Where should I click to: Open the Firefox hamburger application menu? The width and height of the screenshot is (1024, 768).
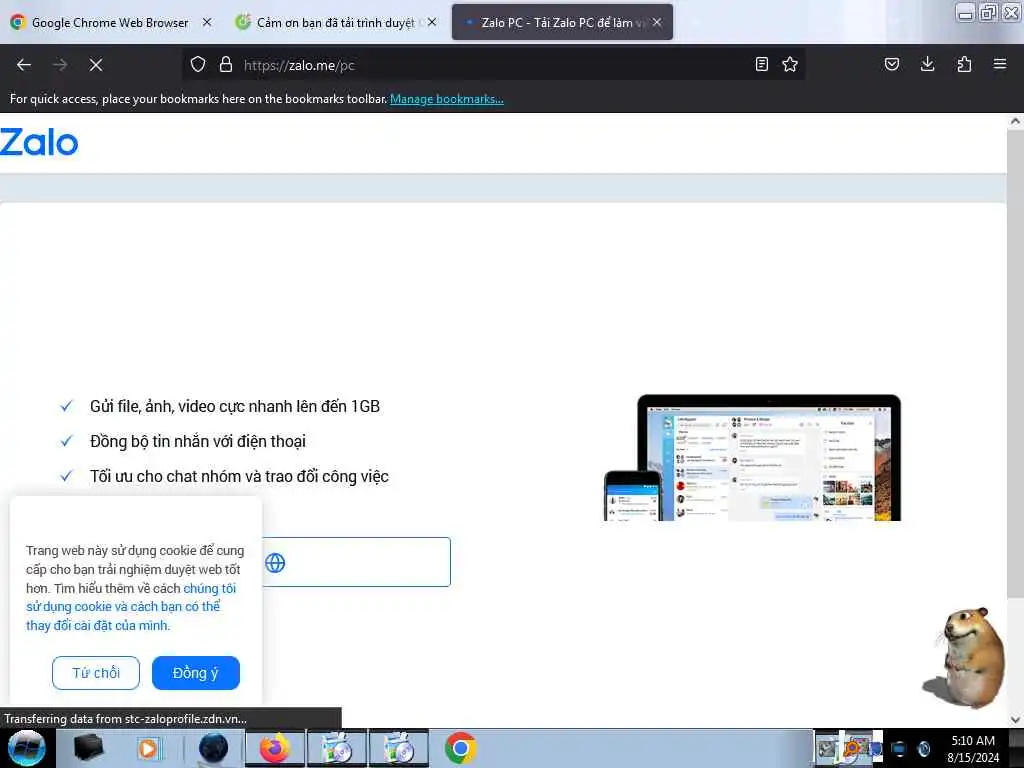(1000, 64)
